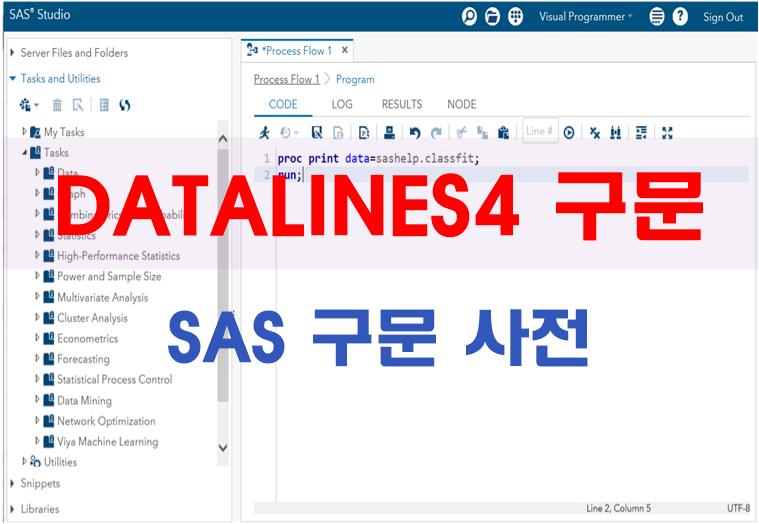Image resolution: width=759 pixels, height=524 pixels.
Task: Open the Help question mark icon
Action: pos(680,16)
